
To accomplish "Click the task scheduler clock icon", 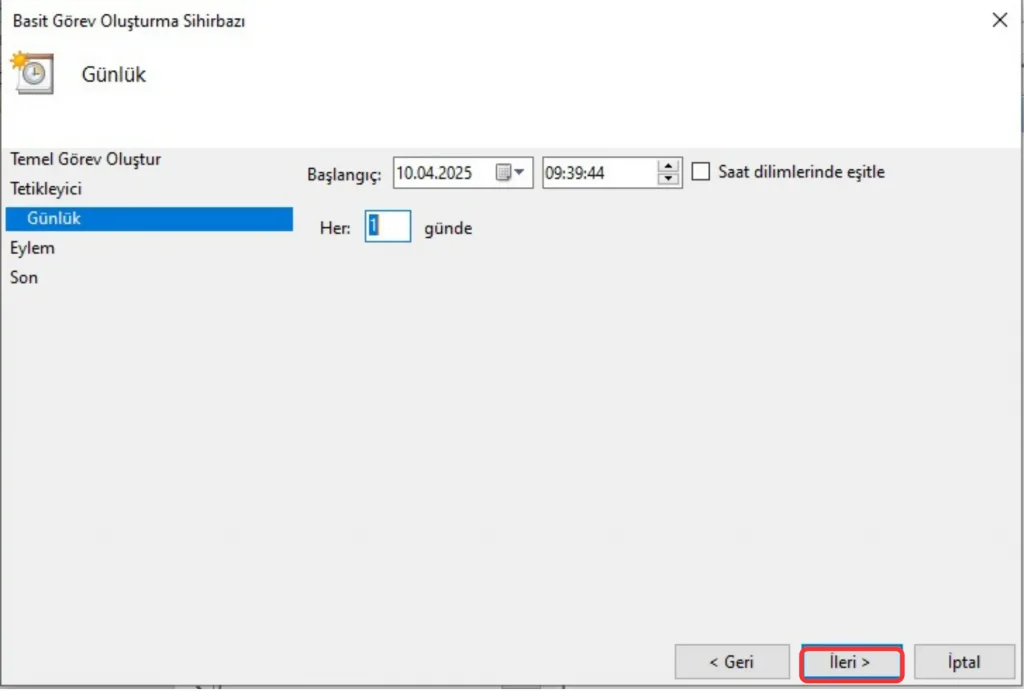I will click(x=33, y=73).
